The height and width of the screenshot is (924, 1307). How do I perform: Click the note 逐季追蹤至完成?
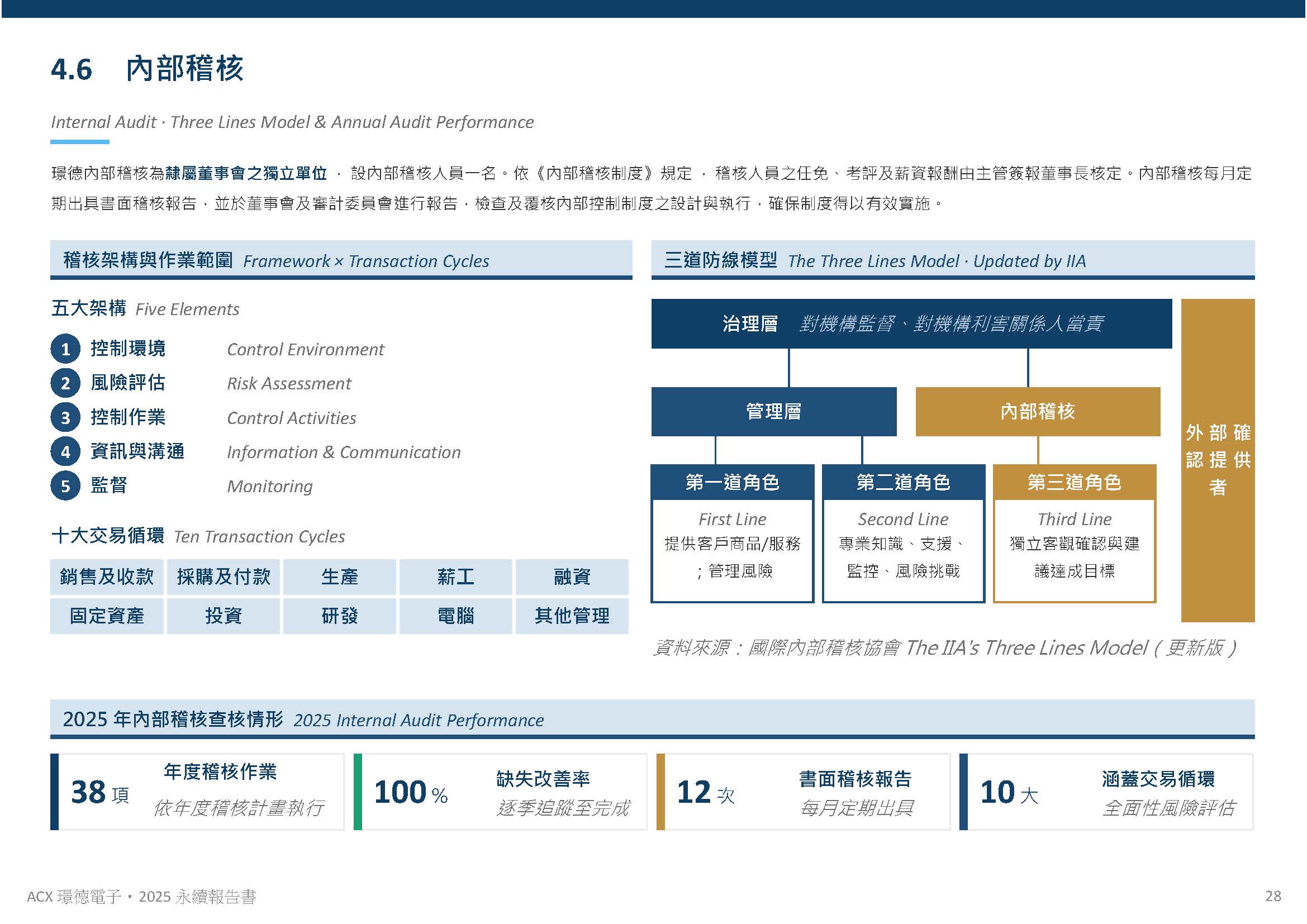564,808
